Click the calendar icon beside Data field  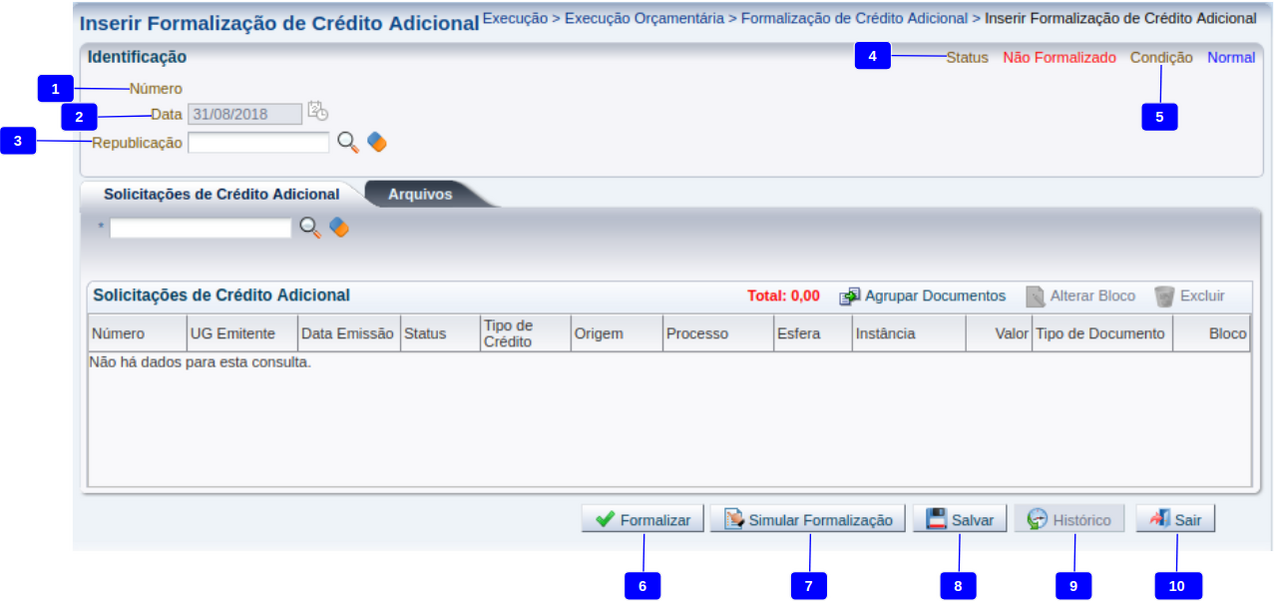click(x=317, y=112)
